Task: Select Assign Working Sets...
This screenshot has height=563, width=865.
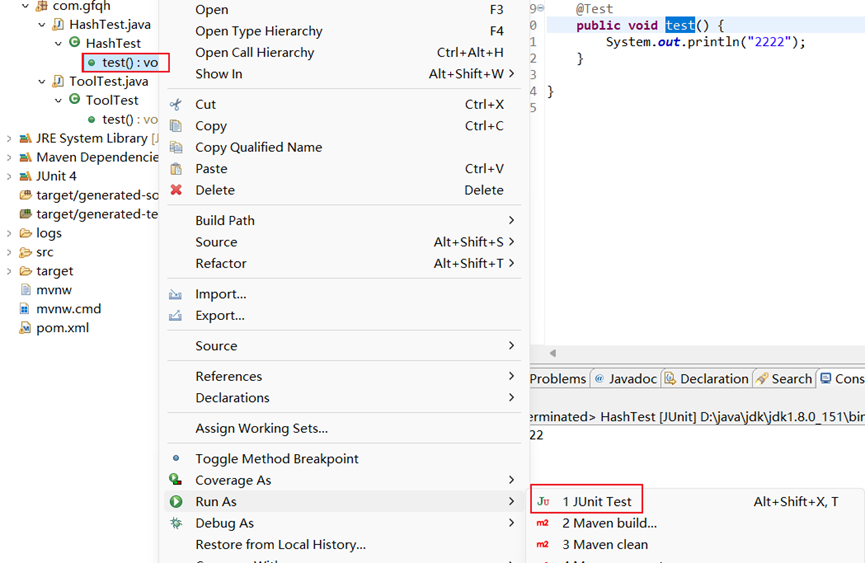Action: point(344,428)
